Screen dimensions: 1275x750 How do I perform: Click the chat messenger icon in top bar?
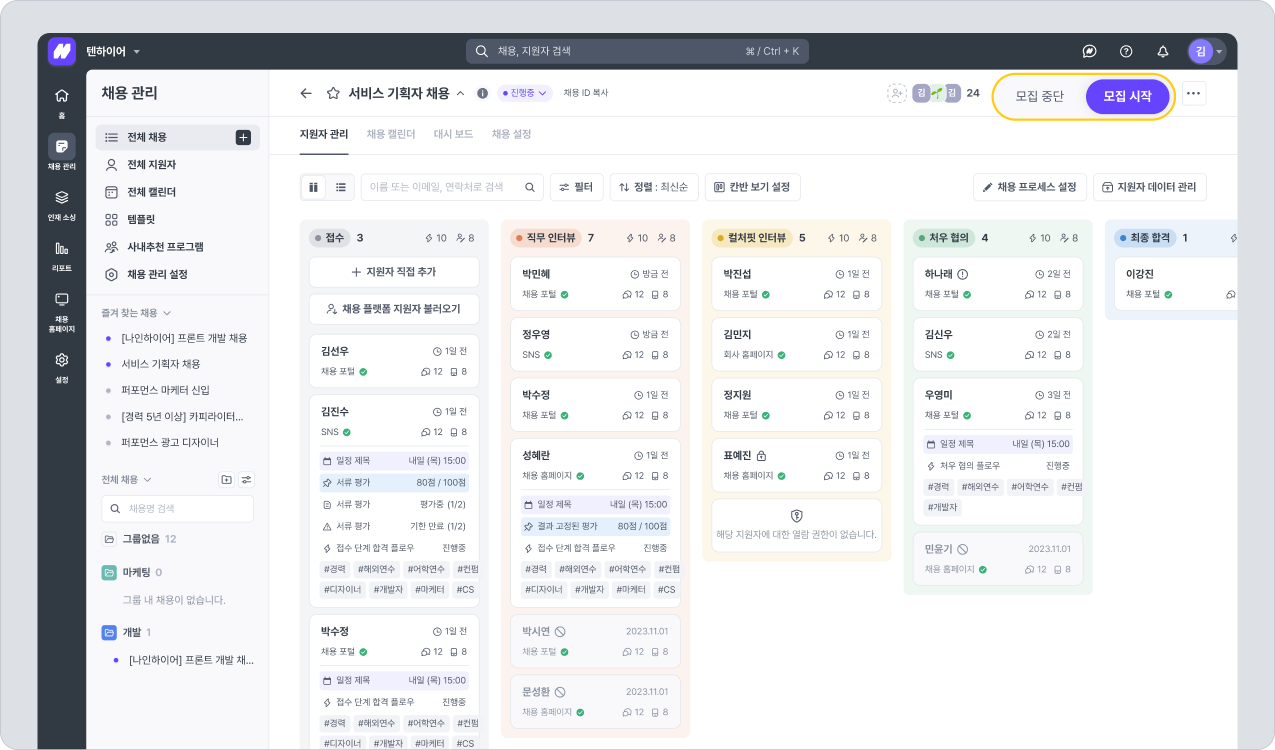pos(1090,51)
